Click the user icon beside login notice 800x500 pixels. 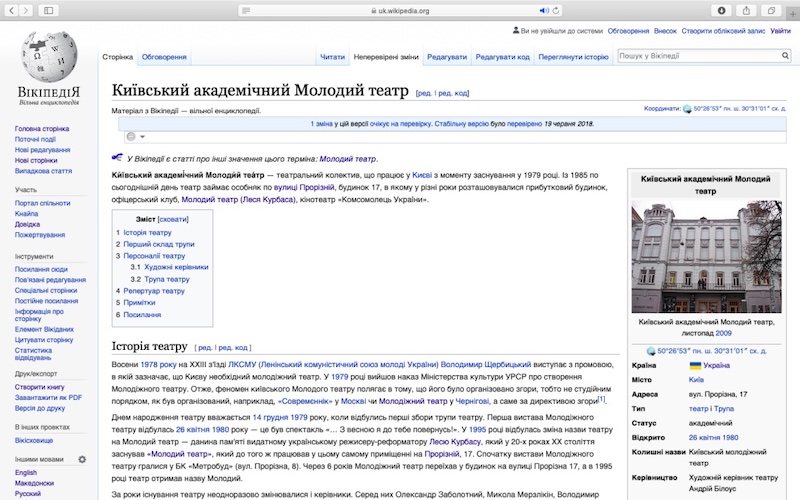(x=516, y=31)
